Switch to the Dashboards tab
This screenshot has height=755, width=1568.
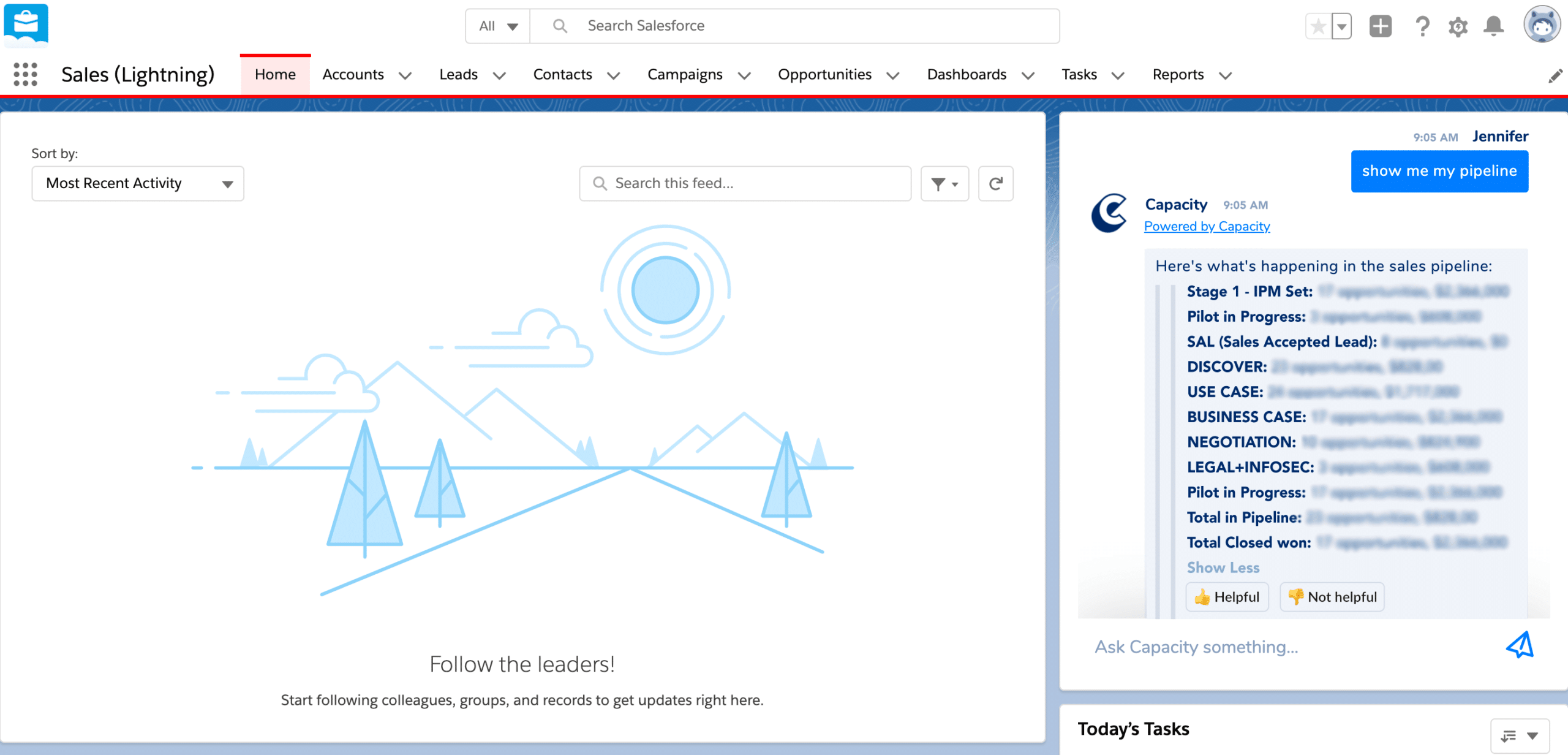967,75
